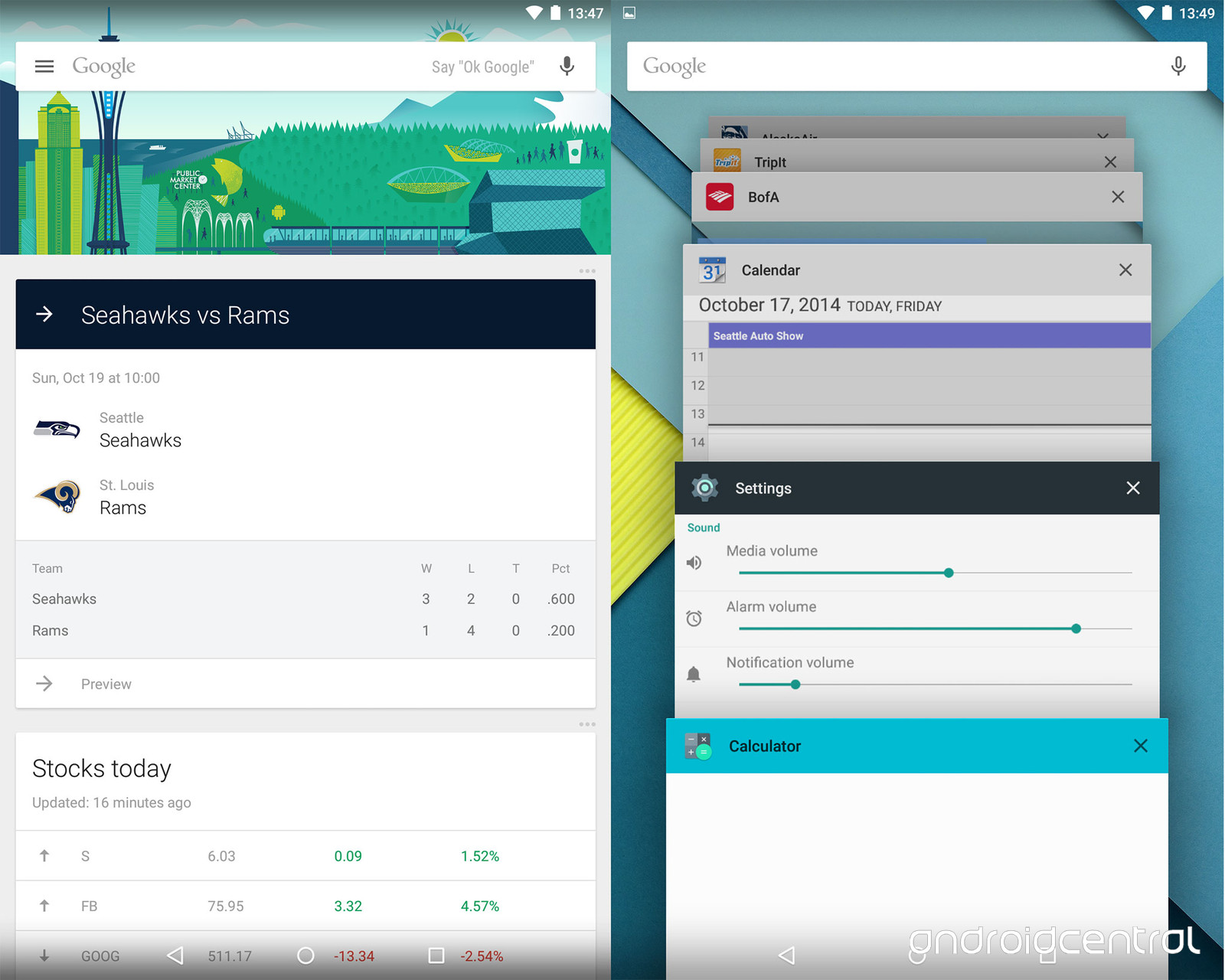This screenshot has height=980, width=1225.
Task: Click the up arrow on the S stock row
Action: click(x=44, y=856)
